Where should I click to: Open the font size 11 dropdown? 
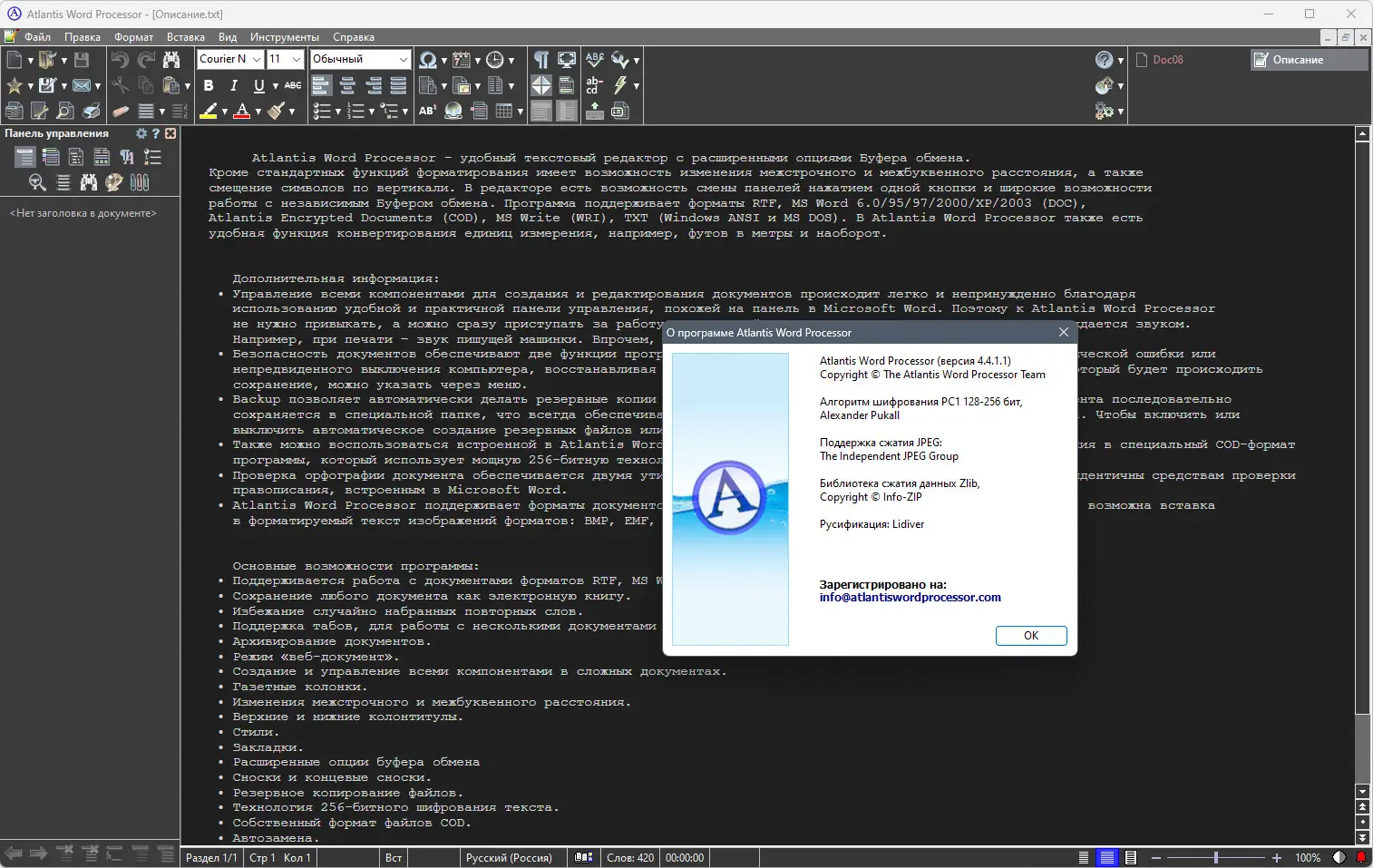(297, 59)
